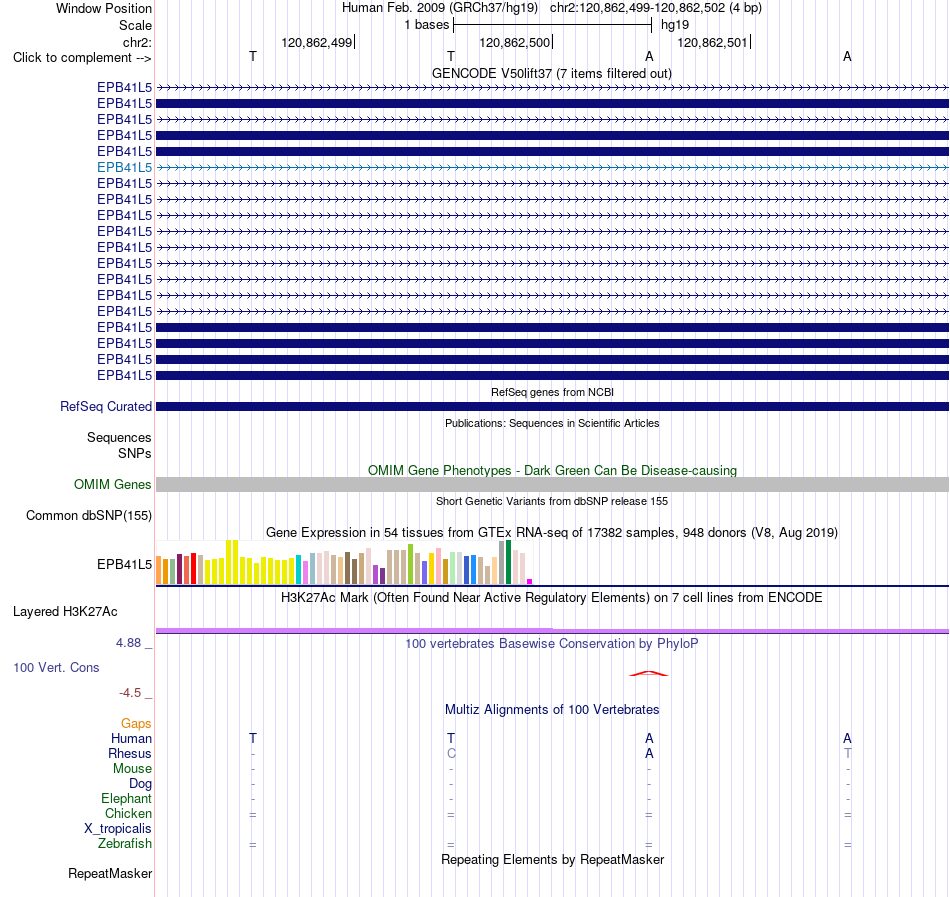Open 100 vertebrates Basewise Conservation by PhyloP title
The image size is (950, 897).
551,643
